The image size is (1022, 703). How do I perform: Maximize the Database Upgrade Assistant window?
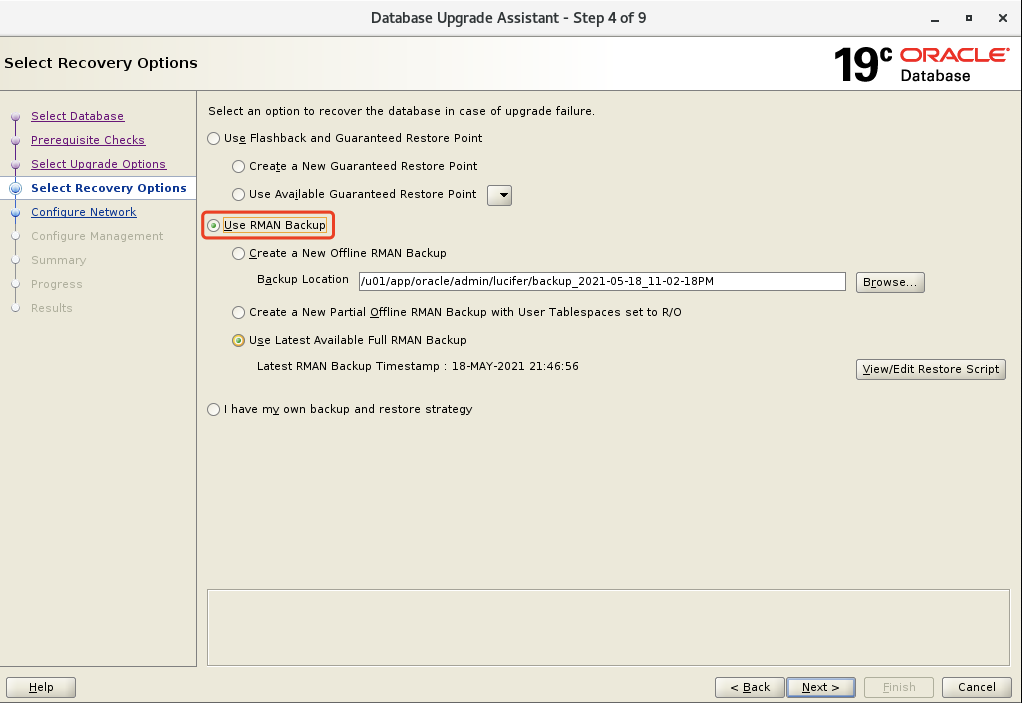pos(969,18)
